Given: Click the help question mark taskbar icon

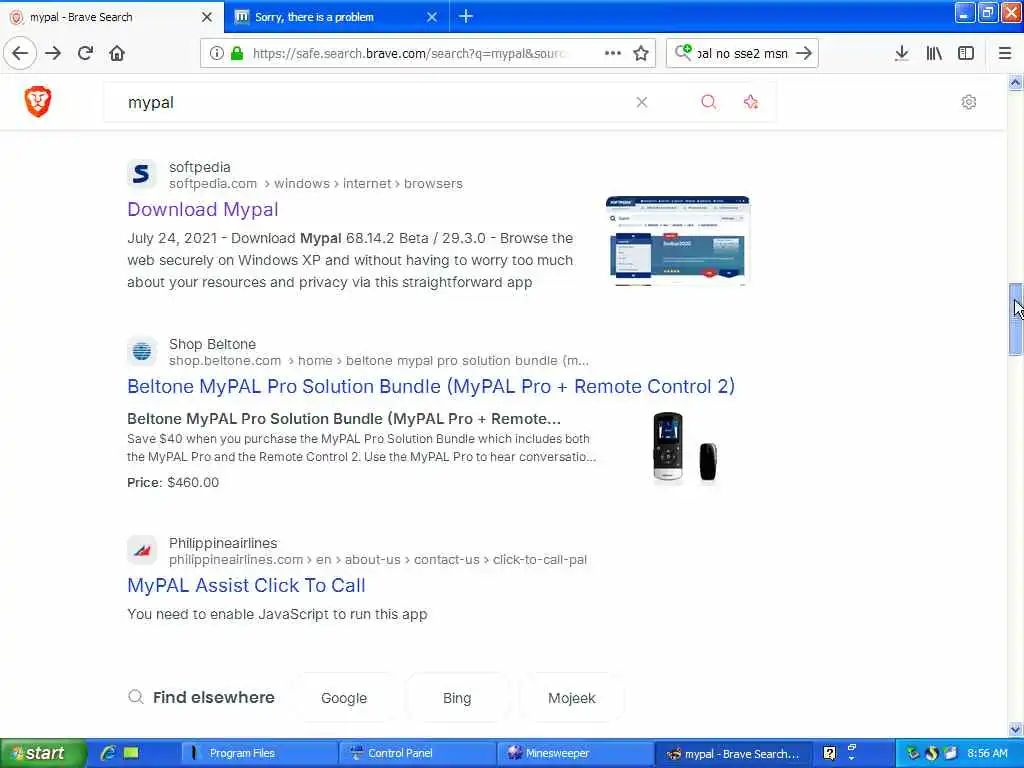Looking at the screenshot, I should point(829,754).
